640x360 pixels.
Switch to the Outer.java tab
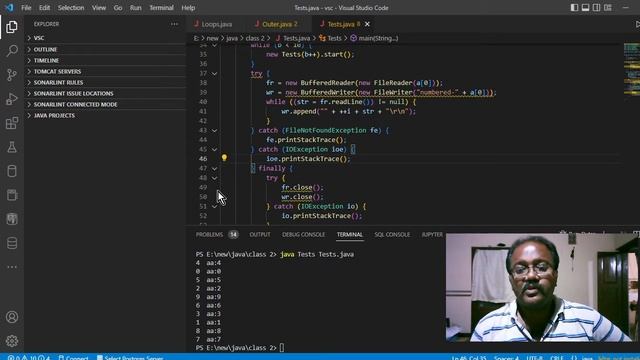pyautogui.click(x=280, y=24)
